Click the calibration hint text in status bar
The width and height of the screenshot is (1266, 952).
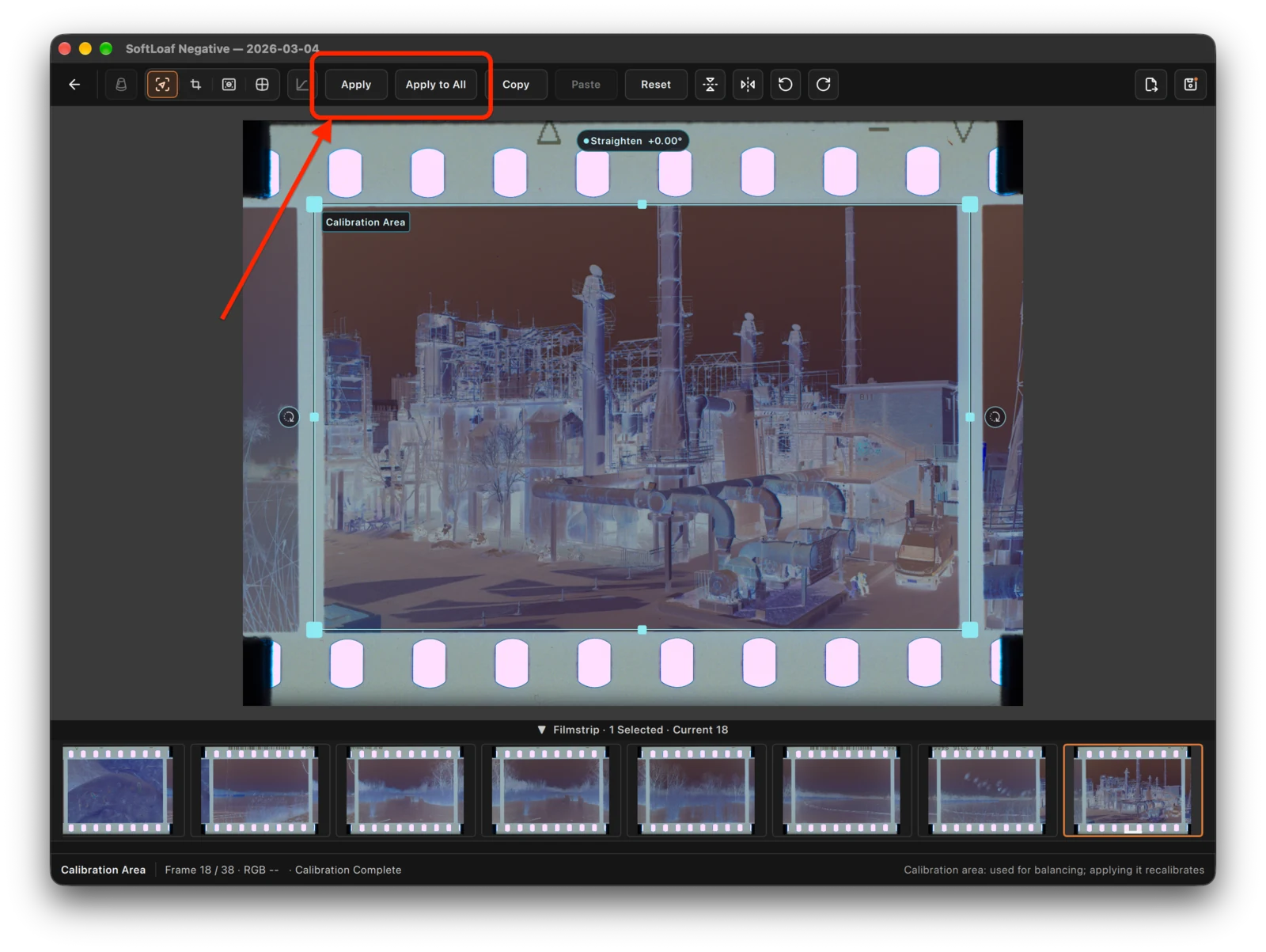click(1054, 870)
